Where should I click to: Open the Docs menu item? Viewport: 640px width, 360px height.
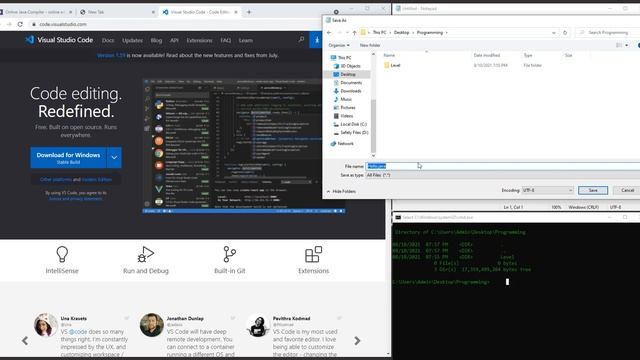tap(108, 40)
